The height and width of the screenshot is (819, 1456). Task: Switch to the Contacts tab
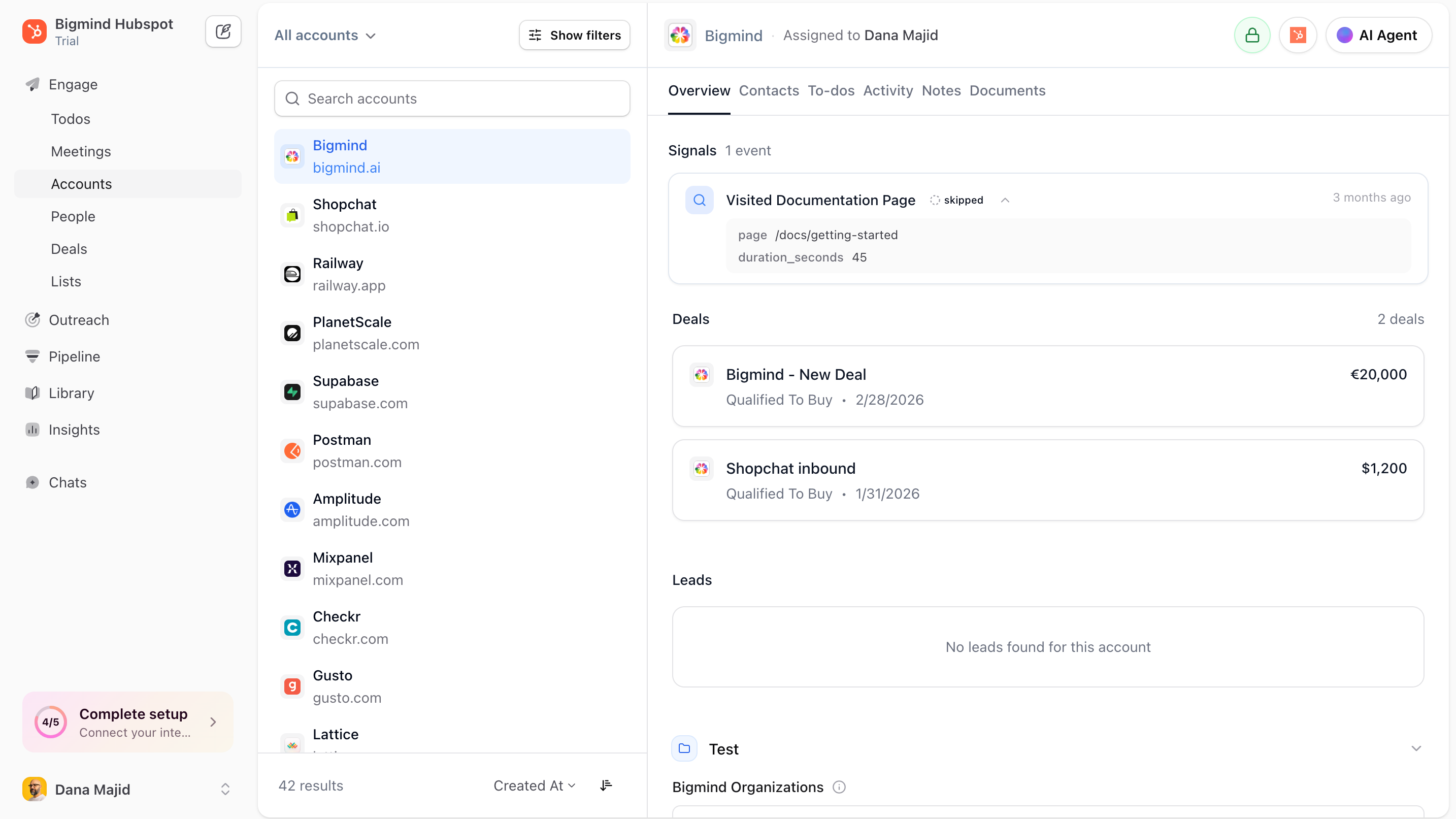[x=769, y=90]
